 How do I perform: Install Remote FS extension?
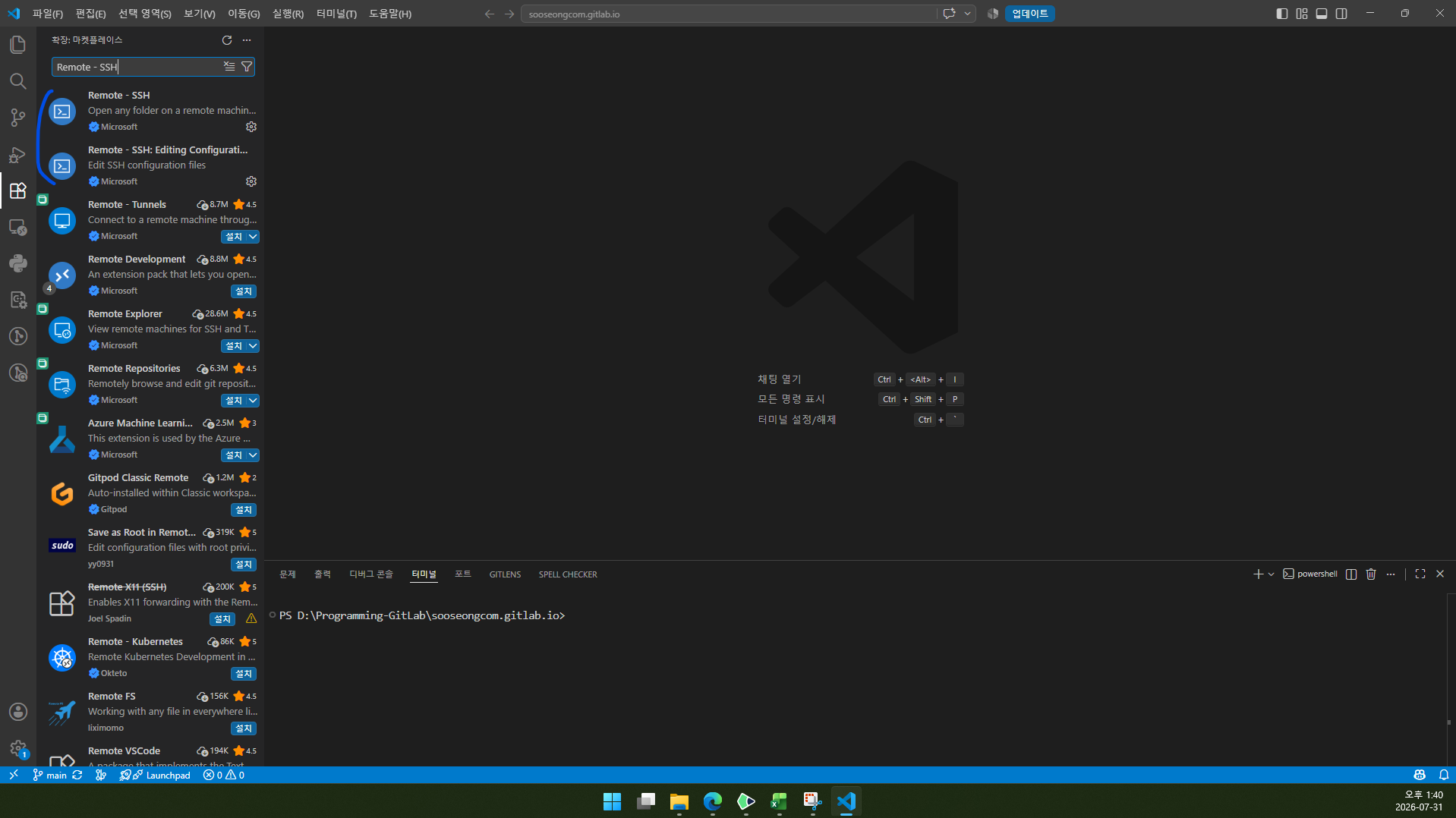tap(244, 728)
